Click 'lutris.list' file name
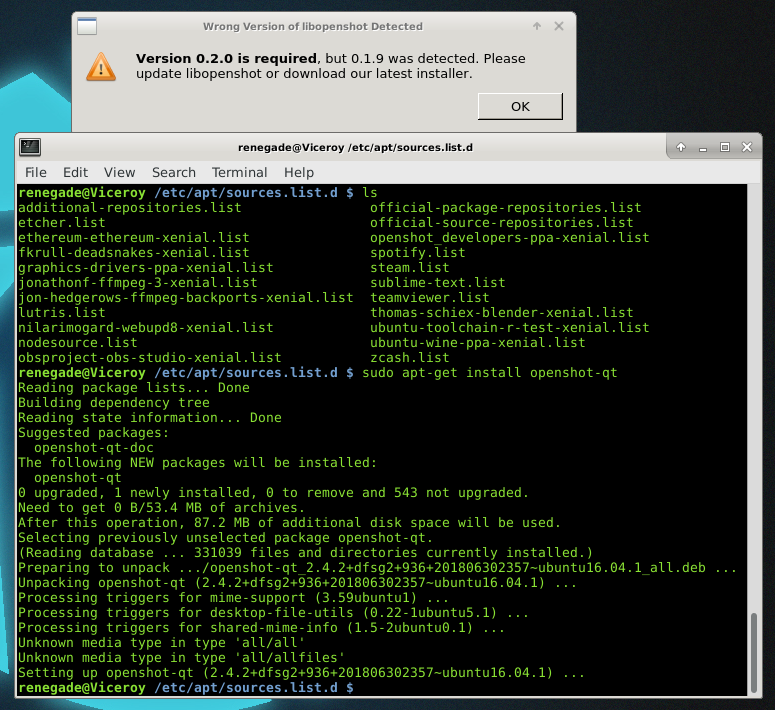 click(62, 312)
